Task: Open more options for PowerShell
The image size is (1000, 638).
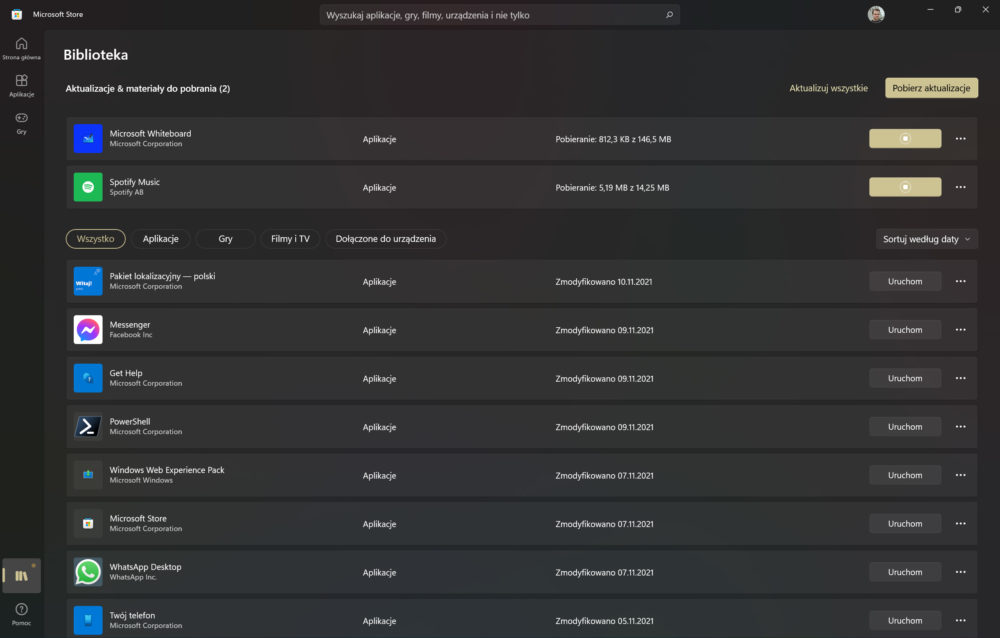Action: point(960,427)
